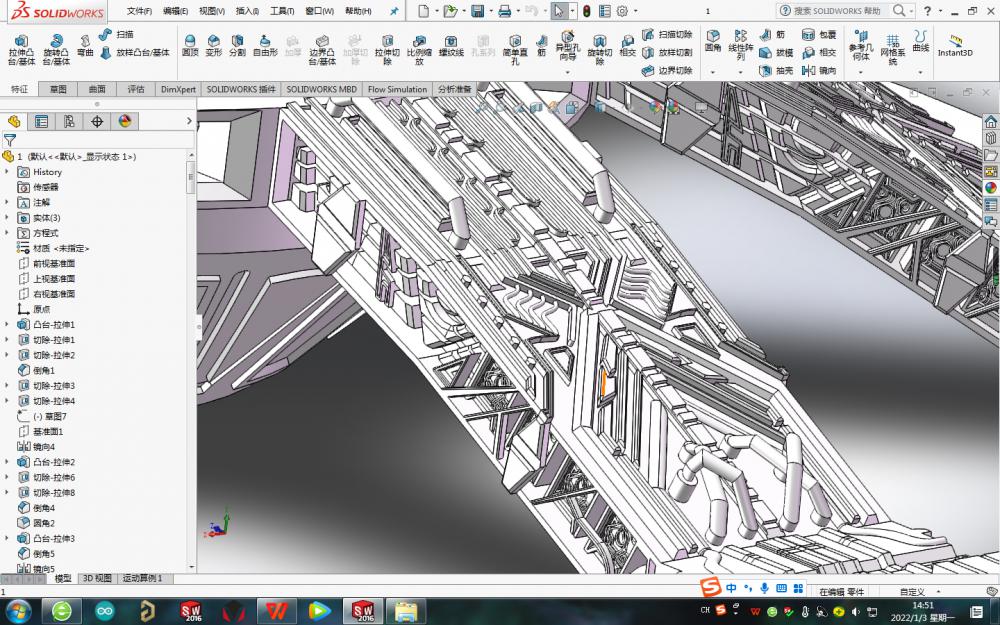
Task: Select the 线性阵列 linear pattern tool
Action: pos(740,44)
